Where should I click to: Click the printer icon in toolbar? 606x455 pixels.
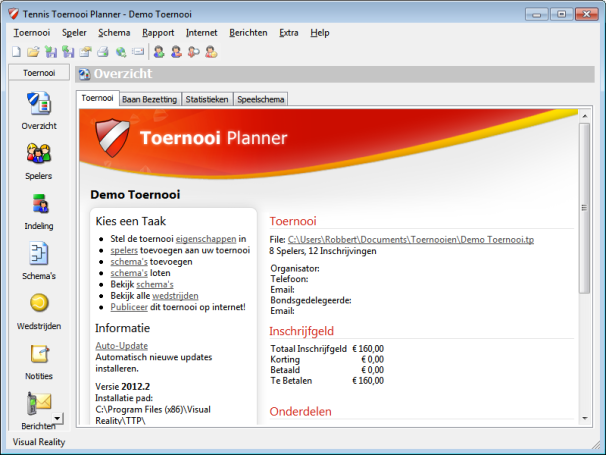click(103, 52)
